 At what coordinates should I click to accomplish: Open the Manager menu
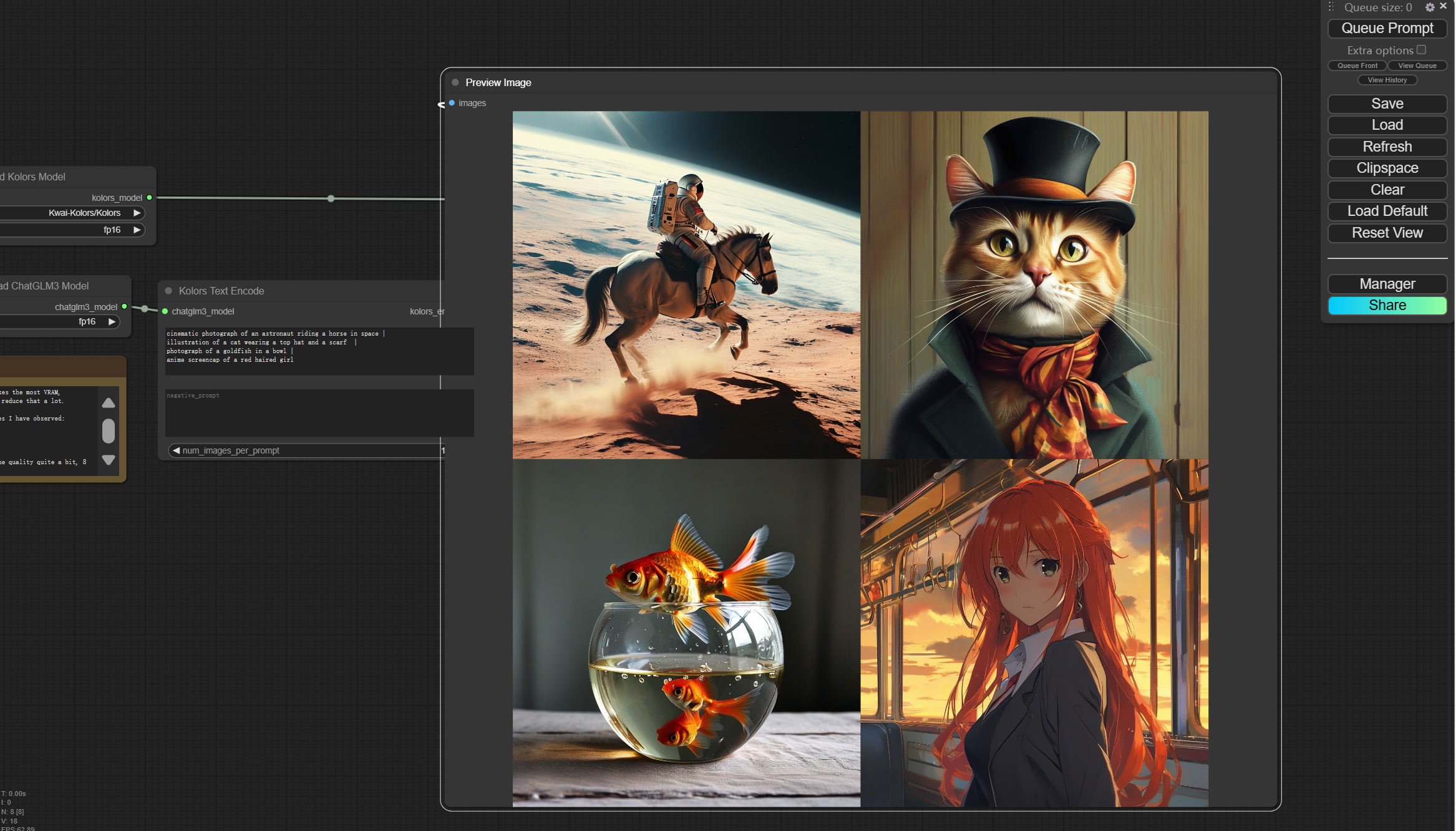click(1387, 284)
